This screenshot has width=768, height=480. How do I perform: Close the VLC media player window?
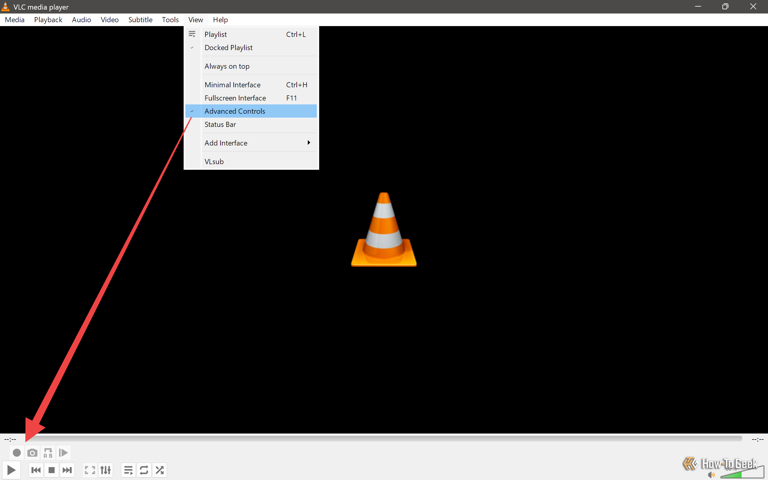(753, 6)
